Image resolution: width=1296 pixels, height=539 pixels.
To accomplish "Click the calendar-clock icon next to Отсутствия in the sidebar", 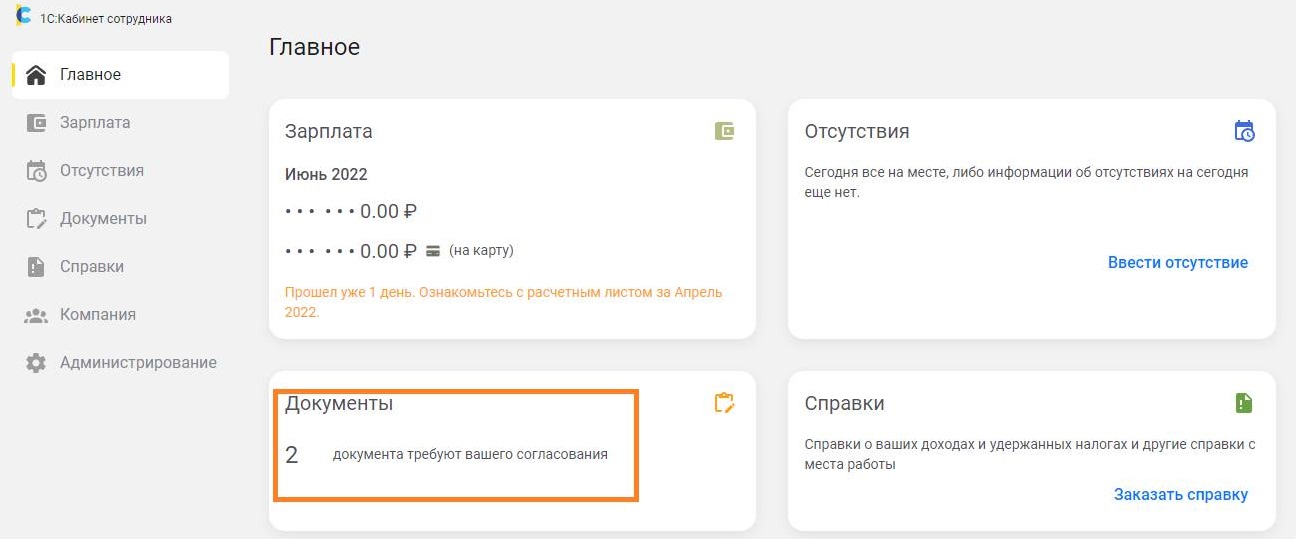I will pos(36,171).
